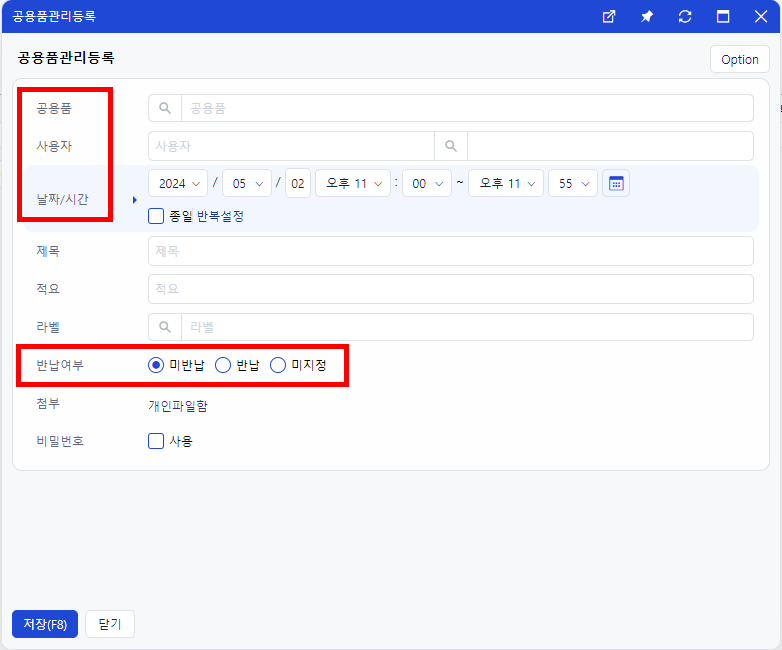Click the 공용품 input field
This screenshot has width=782, height=650.
click(x=467, y=108)
